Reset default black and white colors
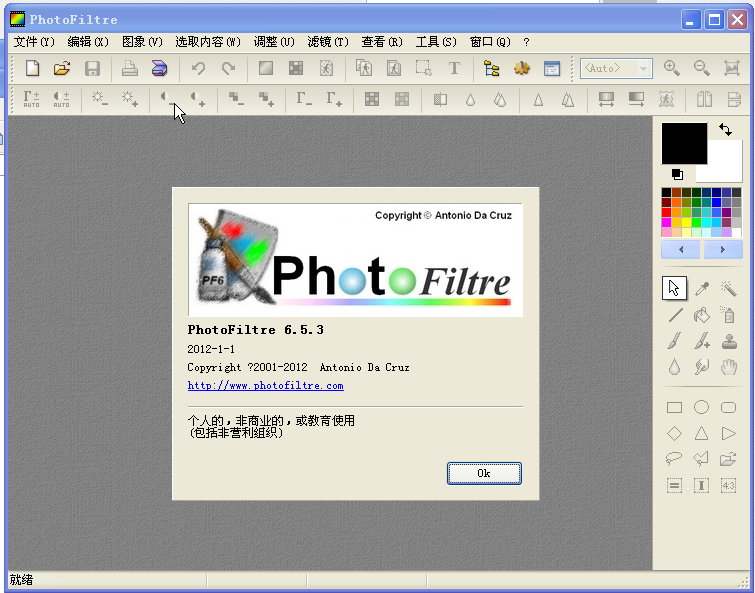This screenshot has width=755, height=593. [677, 174]
